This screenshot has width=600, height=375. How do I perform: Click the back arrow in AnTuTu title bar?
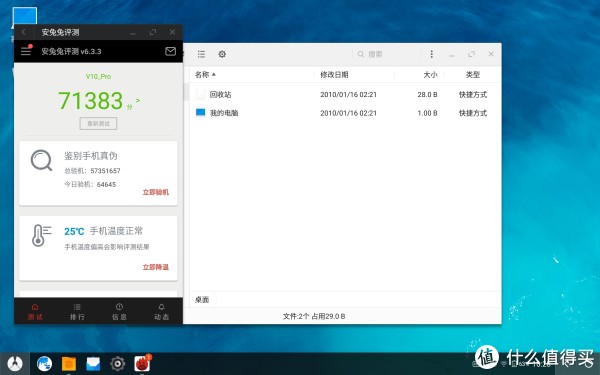(x=24, y=32)
